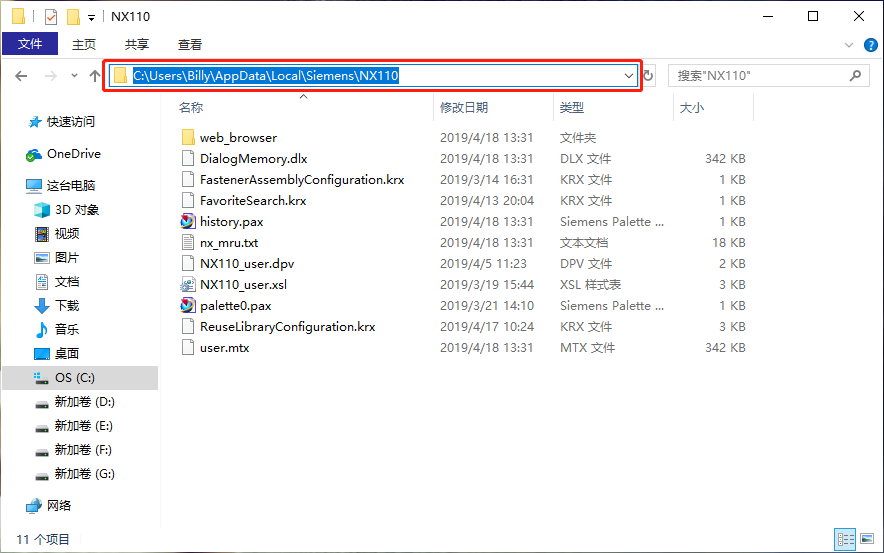Go up one folder level

(x=95, y=76)
